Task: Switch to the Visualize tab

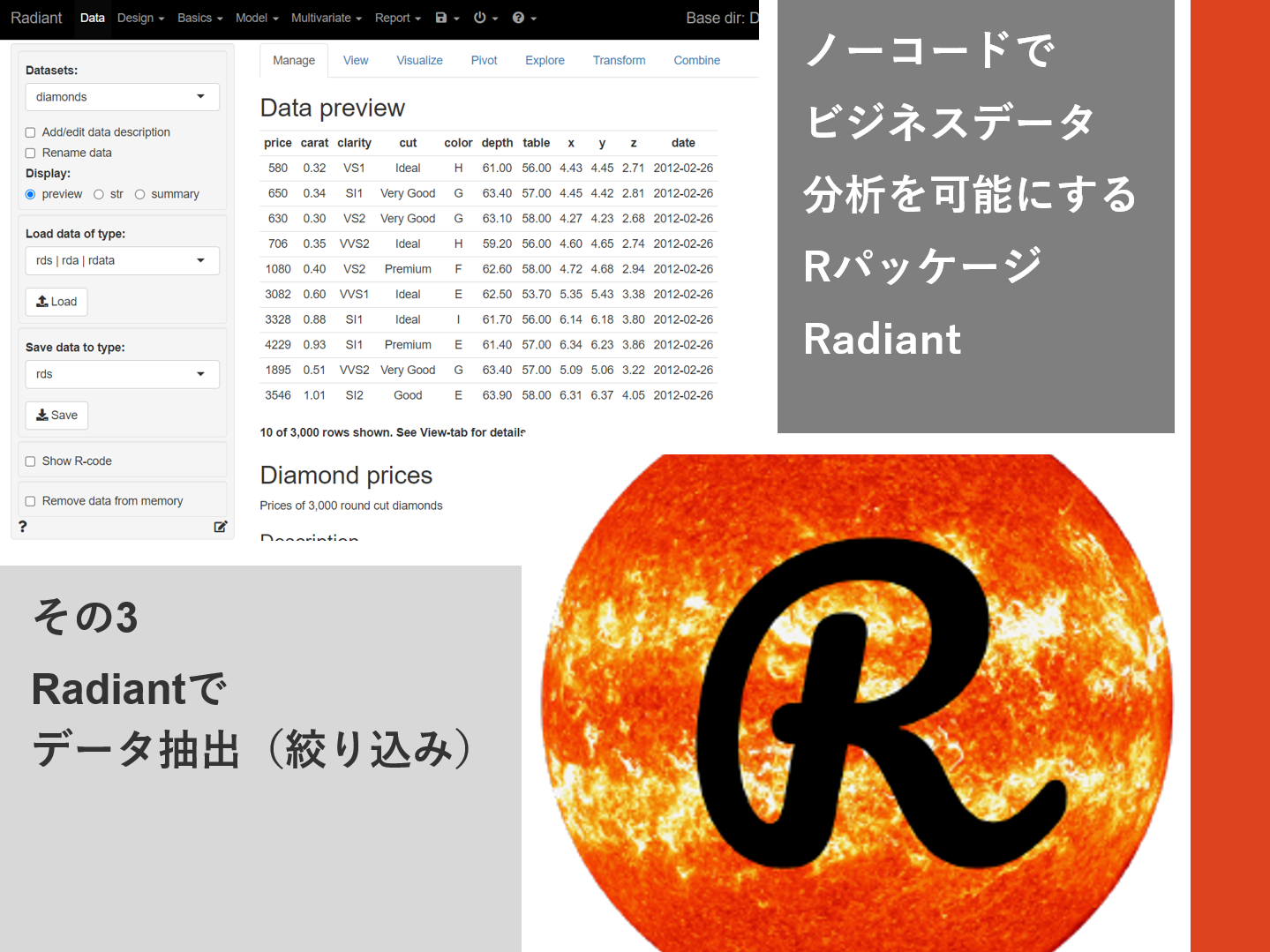Action: click(x=419, y=60)
